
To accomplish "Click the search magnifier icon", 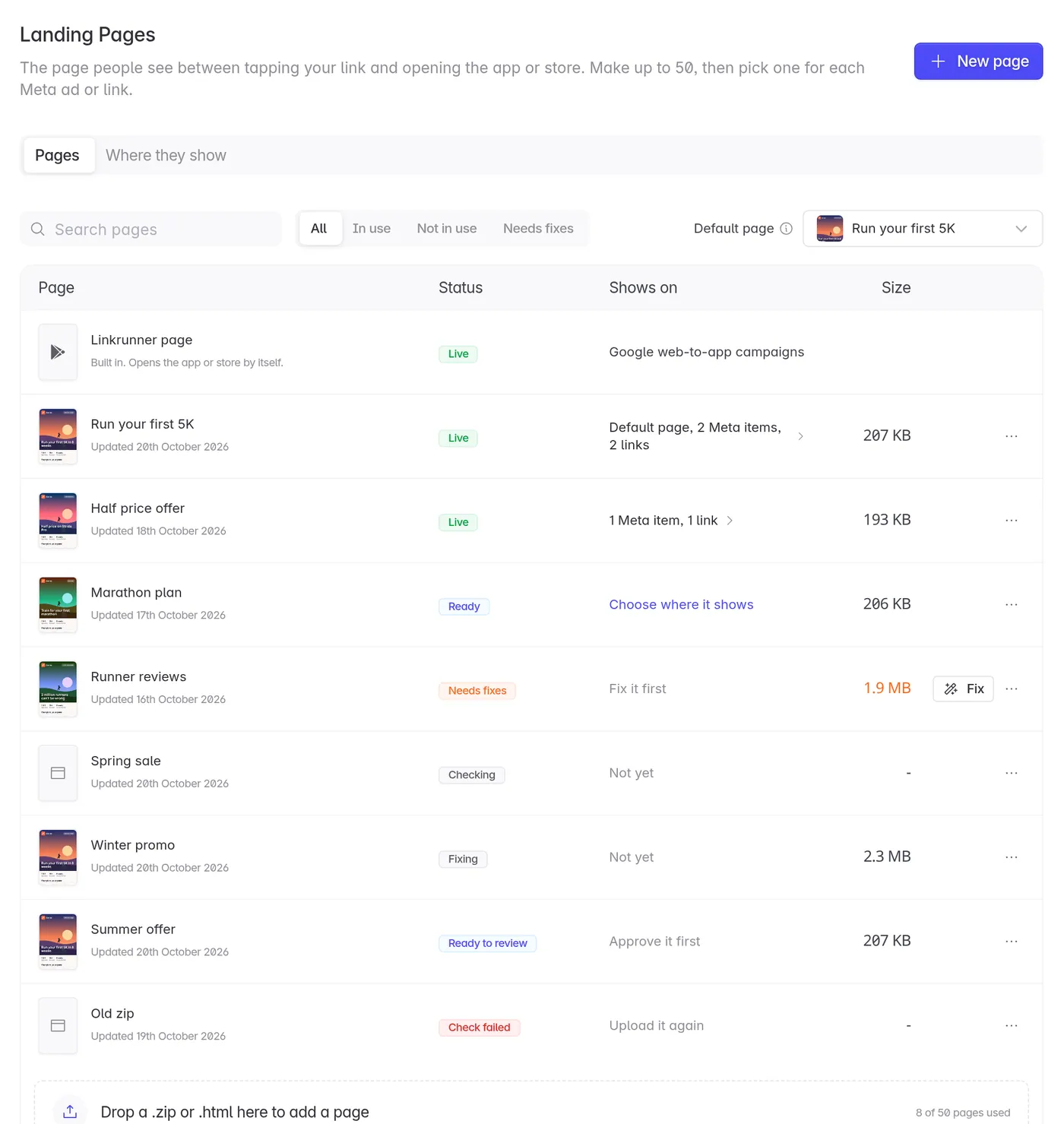I will (x=37, y=229).
